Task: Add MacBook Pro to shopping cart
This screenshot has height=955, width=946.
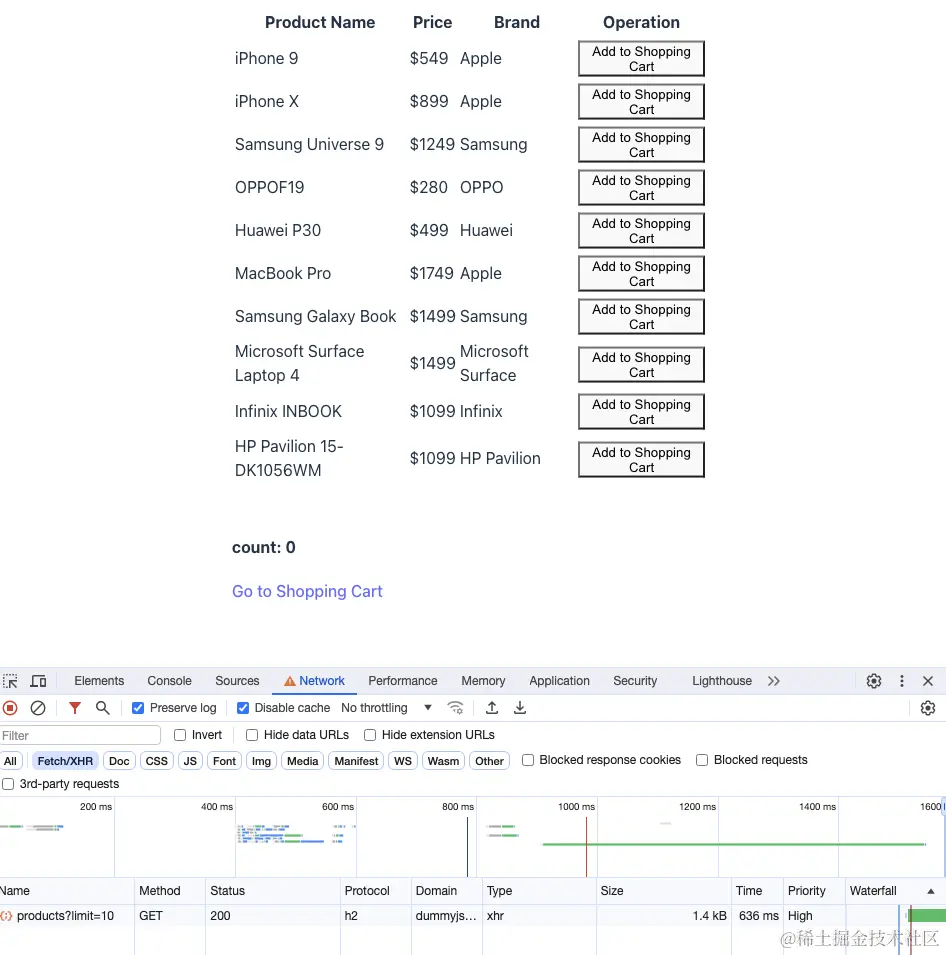Action: coord(641,273)
